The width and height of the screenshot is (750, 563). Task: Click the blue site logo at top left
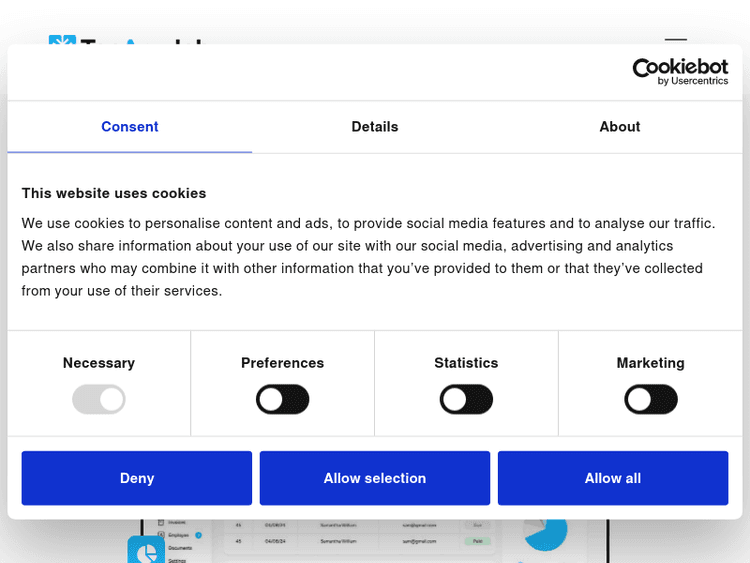[x=62, y=40]
